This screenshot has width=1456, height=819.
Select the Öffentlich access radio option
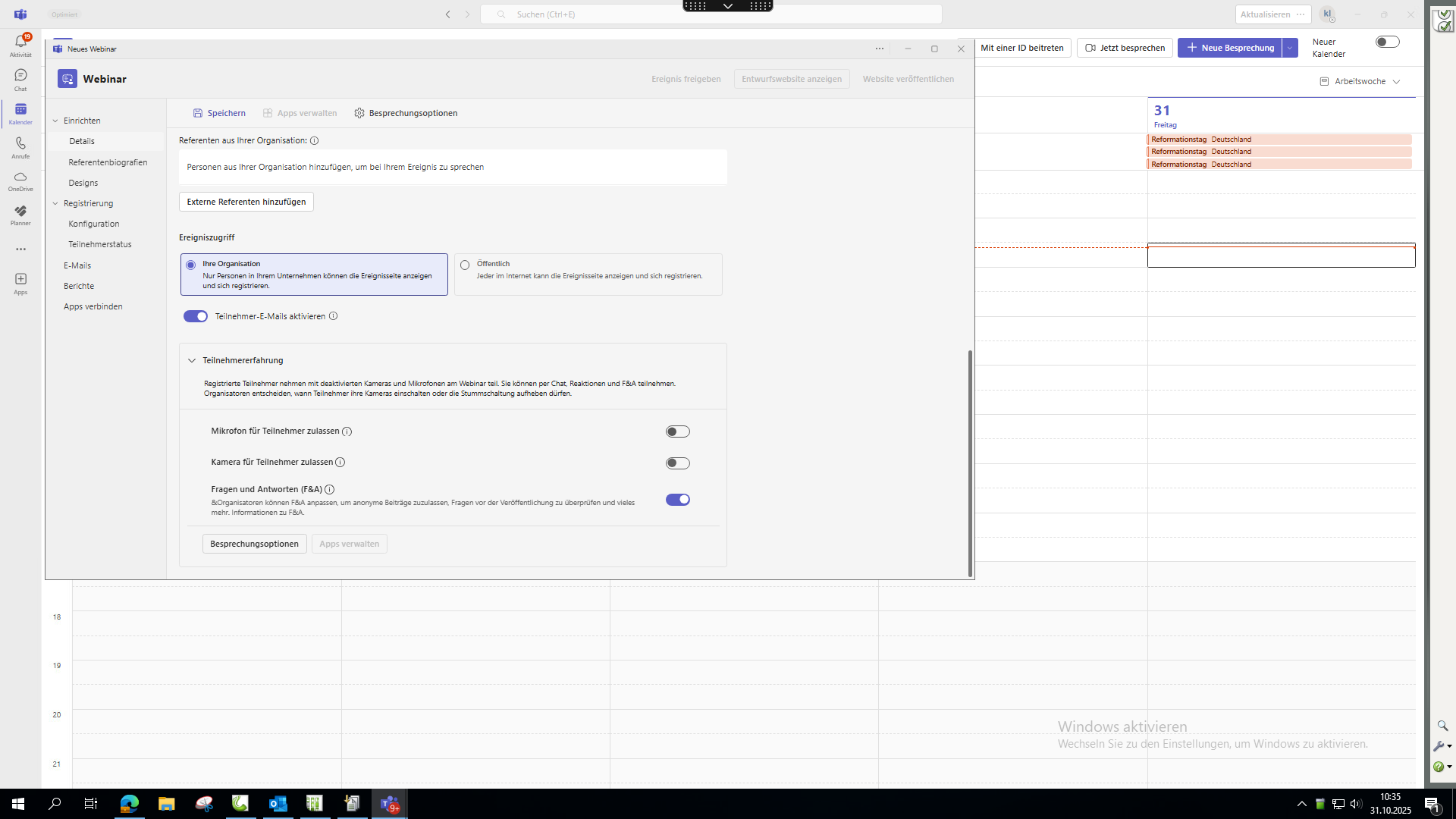pyautogui.click(x=465, y=265)
